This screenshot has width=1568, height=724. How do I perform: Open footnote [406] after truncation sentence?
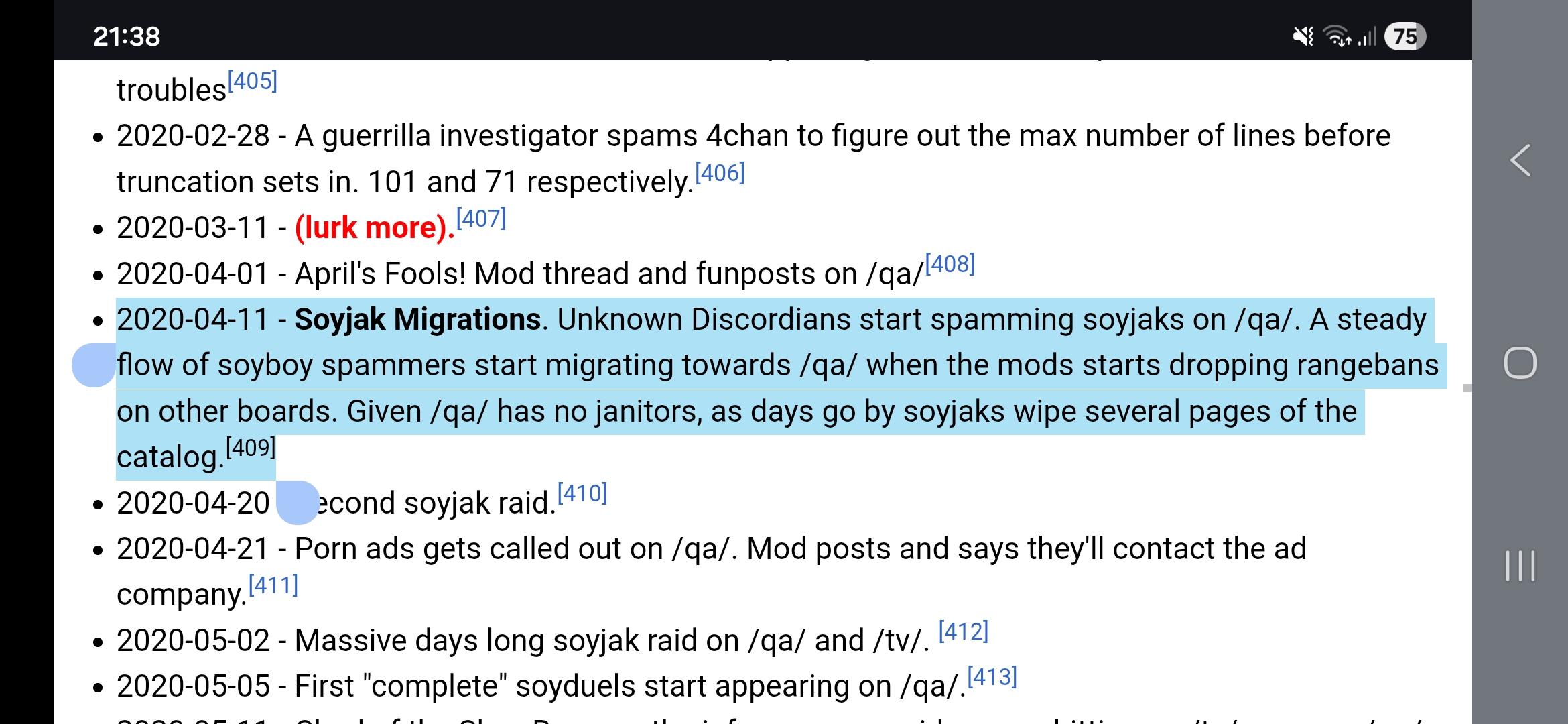pyautogui.click(x=720, y=174)
